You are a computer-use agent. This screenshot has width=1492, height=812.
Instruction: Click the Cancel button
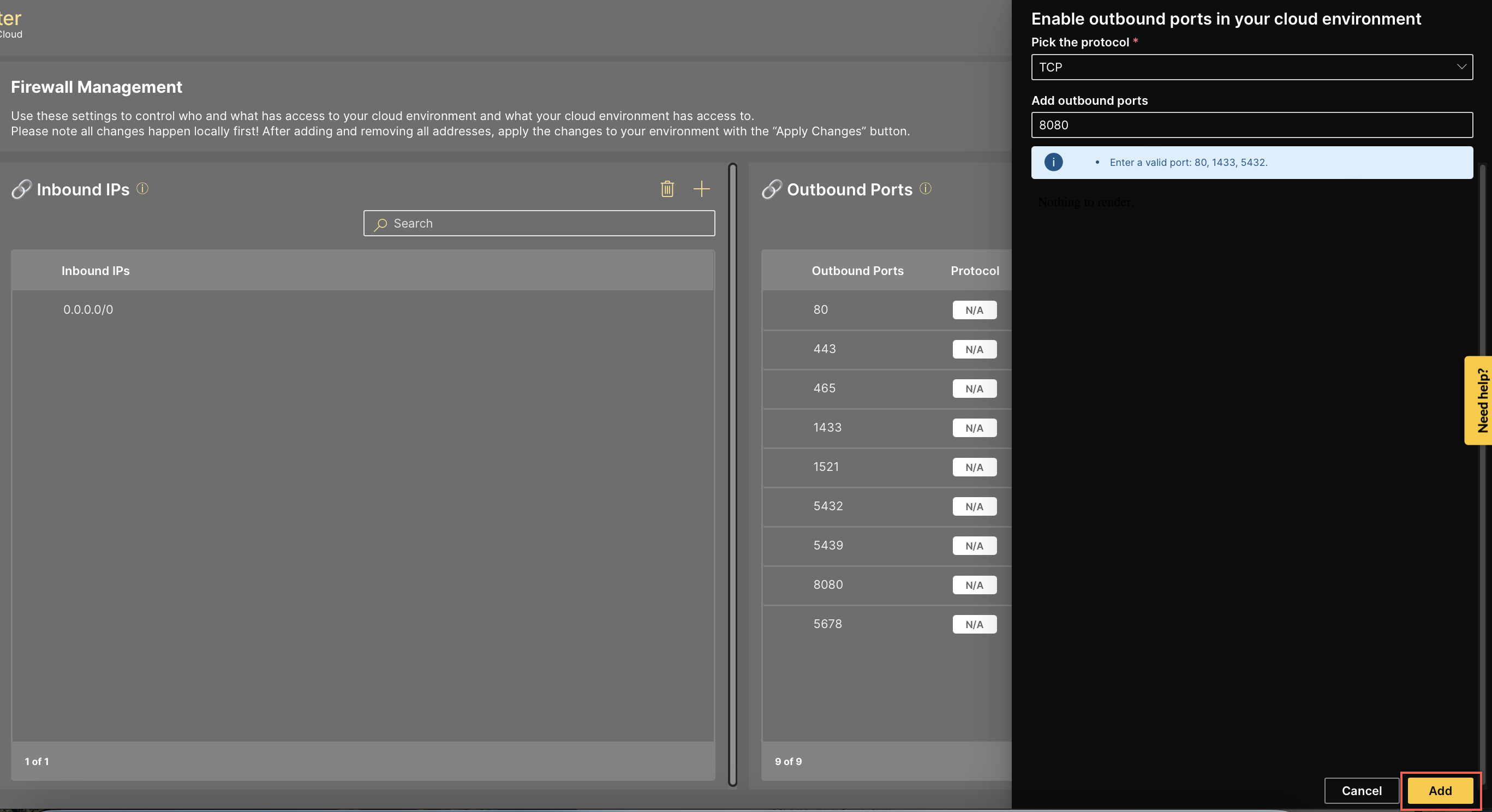pos(1361,791)
